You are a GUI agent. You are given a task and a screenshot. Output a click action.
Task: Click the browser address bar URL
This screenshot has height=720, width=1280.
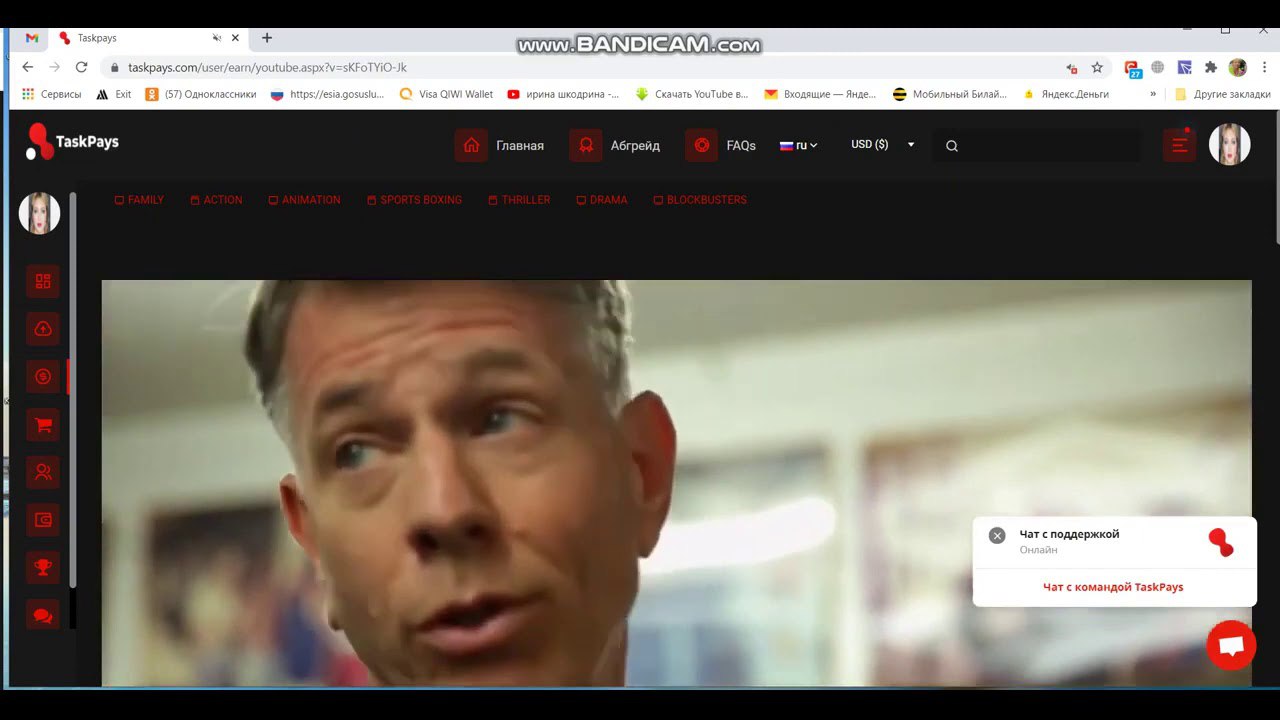268,67
